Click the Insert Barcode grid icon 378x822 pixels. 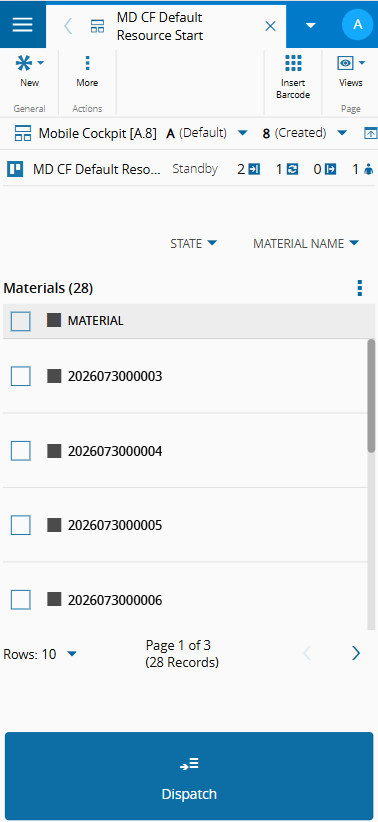point(293,63)
